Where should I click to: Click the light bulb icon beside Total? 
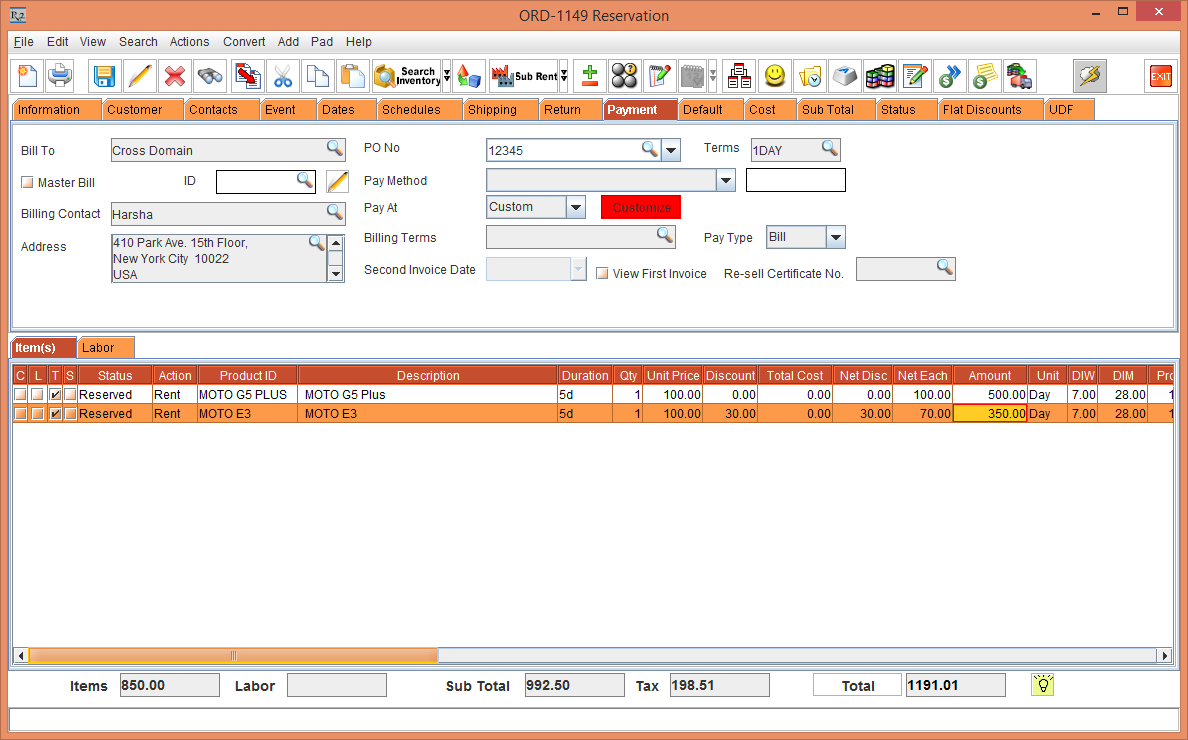[x=1043, y=685]
